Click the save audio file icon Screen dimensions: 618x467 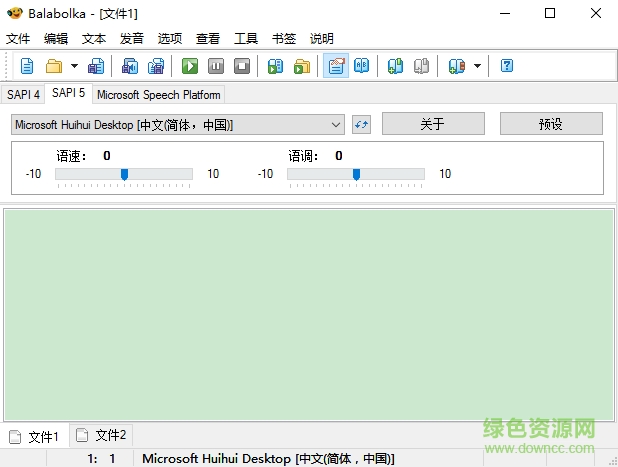[130, 66]
